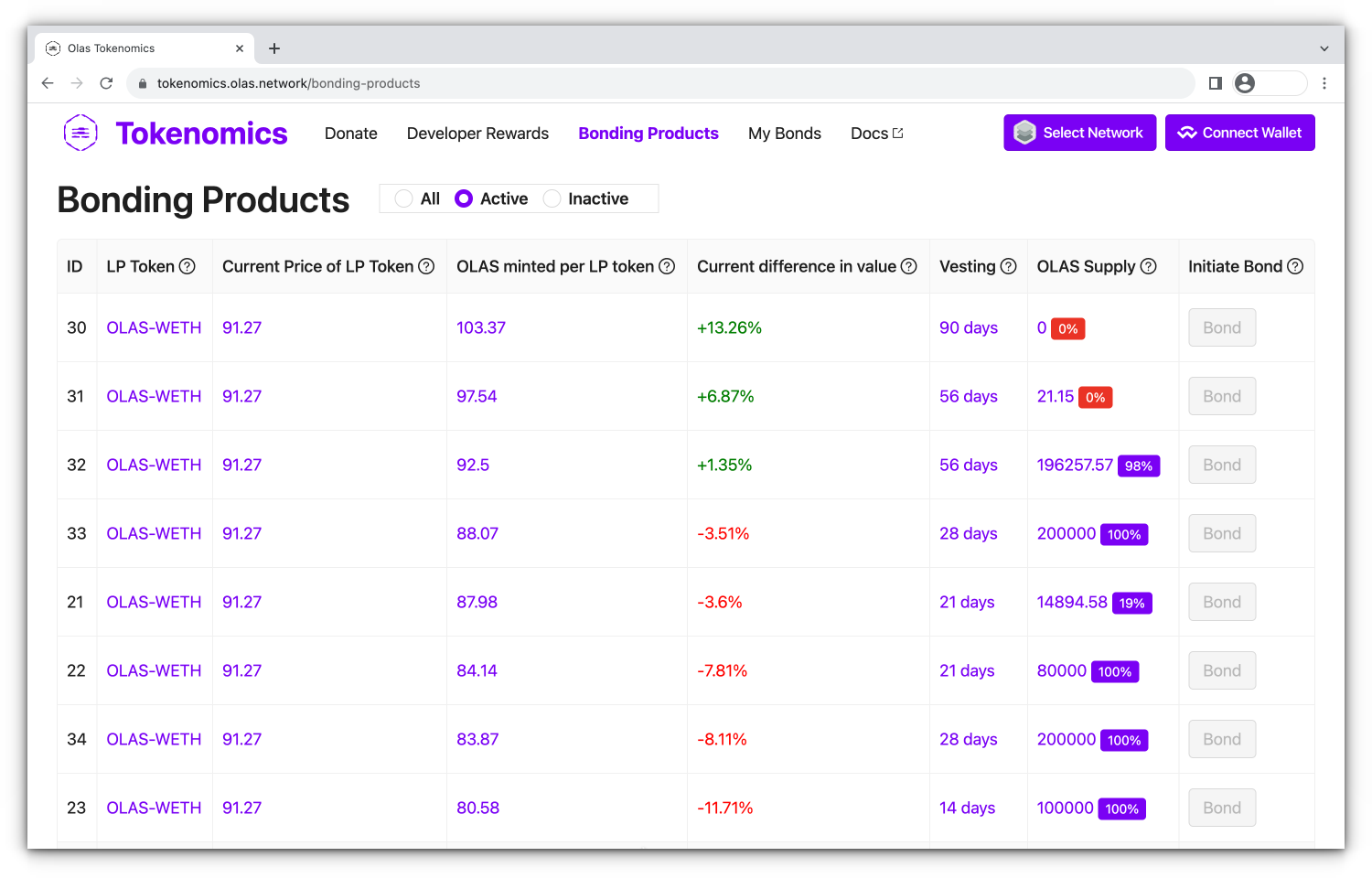Select the All radio button filter
Screen dimensions: 1372x878
tap(403, 198)
